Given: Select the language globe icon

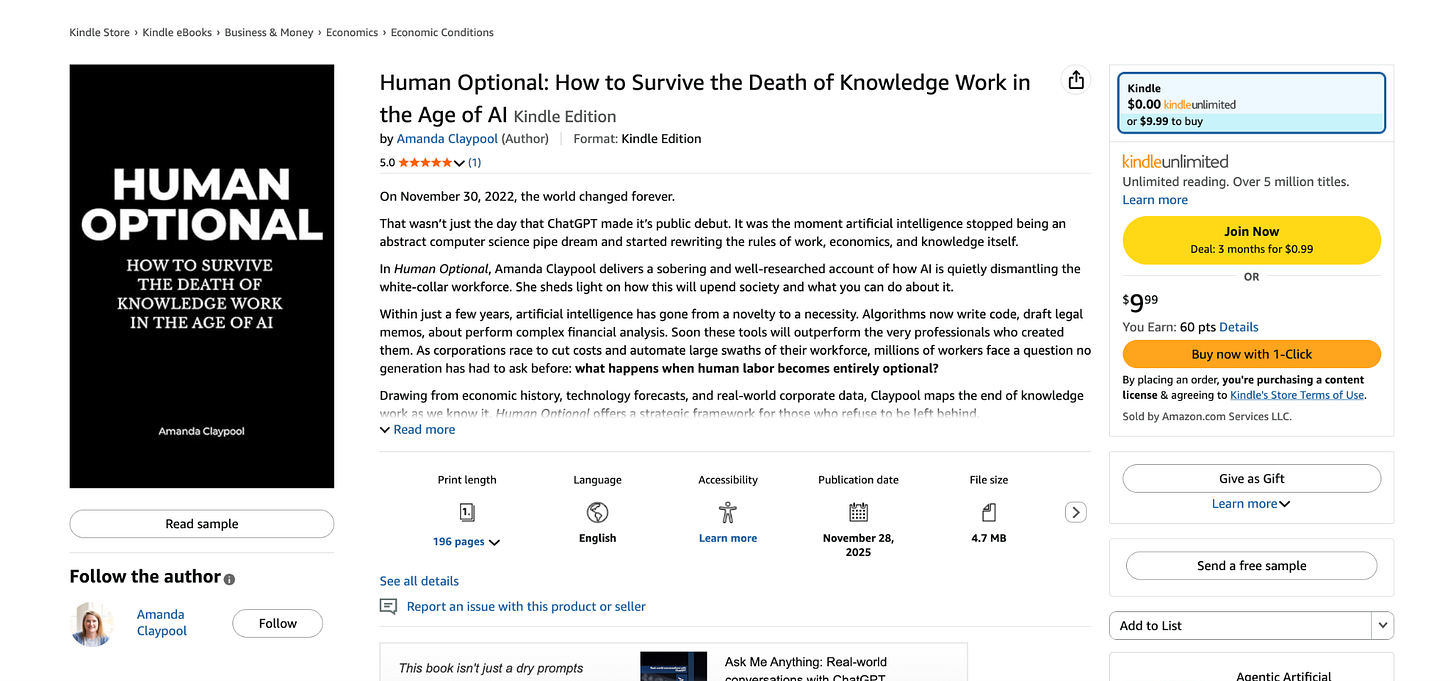Looking at the screenshot, I should (x=597, y=511).
